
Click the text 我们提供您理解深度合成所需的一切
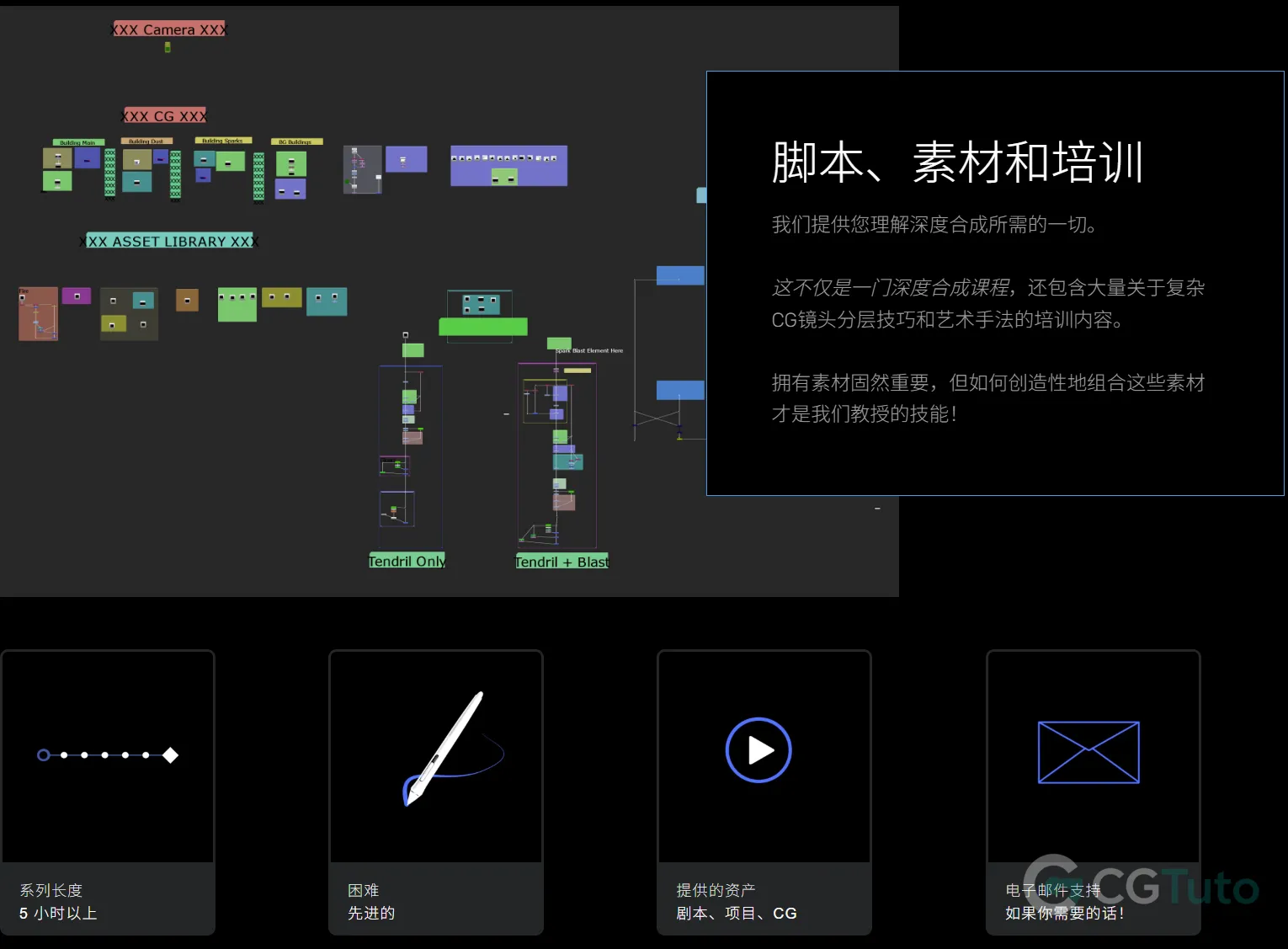(x=934, y=225)
